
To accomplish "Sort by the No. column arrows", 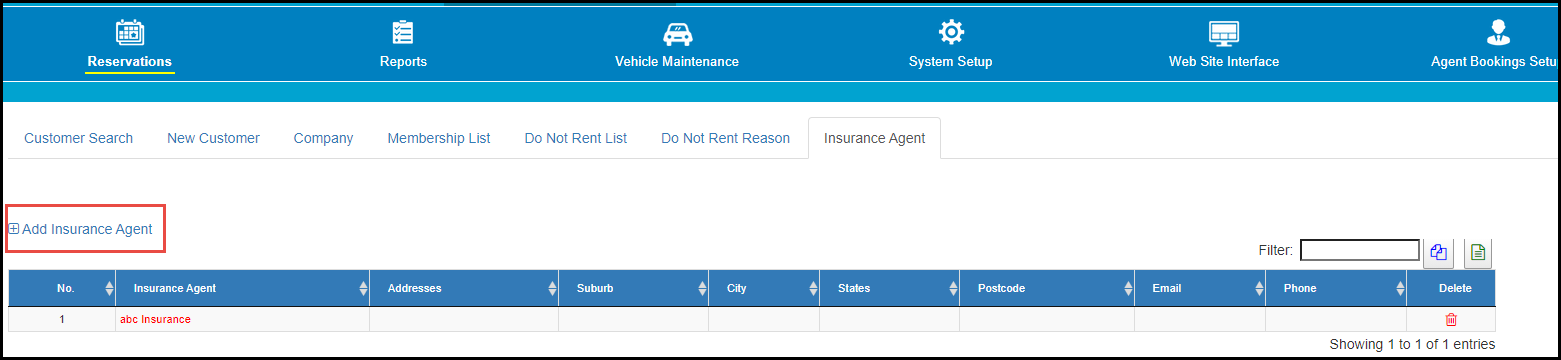I will click(x=109, y=288).
